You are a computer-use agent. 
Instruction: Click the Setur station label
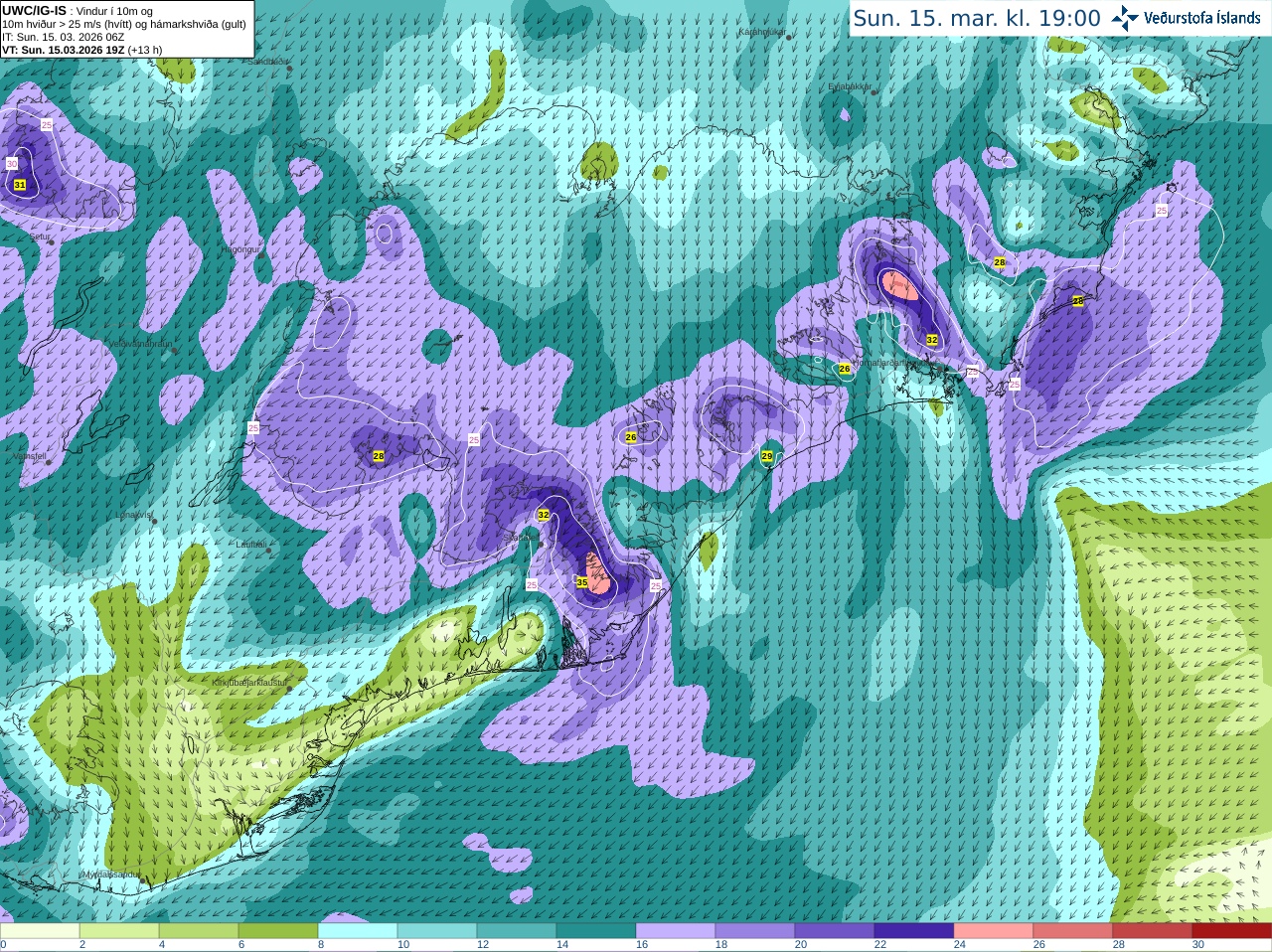point(40,238)
